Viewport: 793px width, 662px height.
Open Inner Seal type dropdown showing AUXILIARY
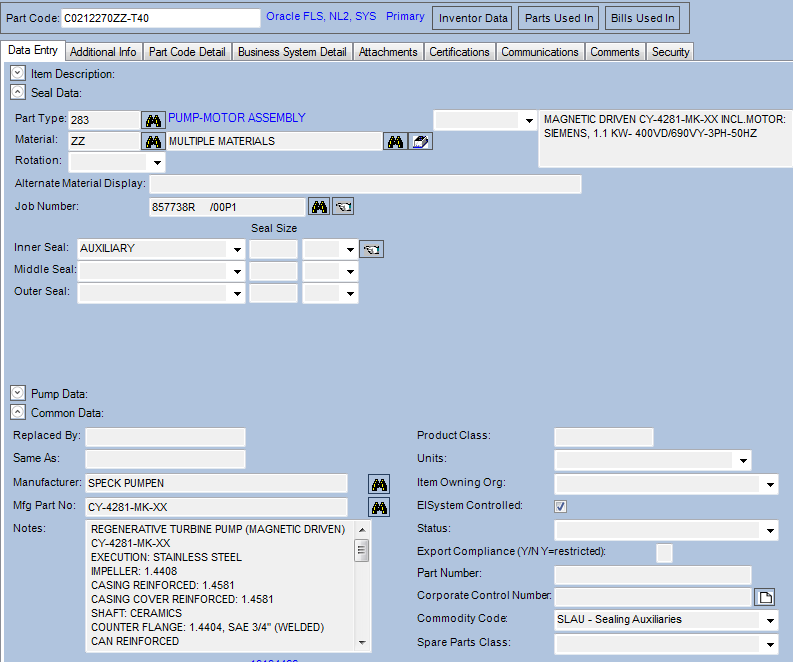click(x=237, y=249)
